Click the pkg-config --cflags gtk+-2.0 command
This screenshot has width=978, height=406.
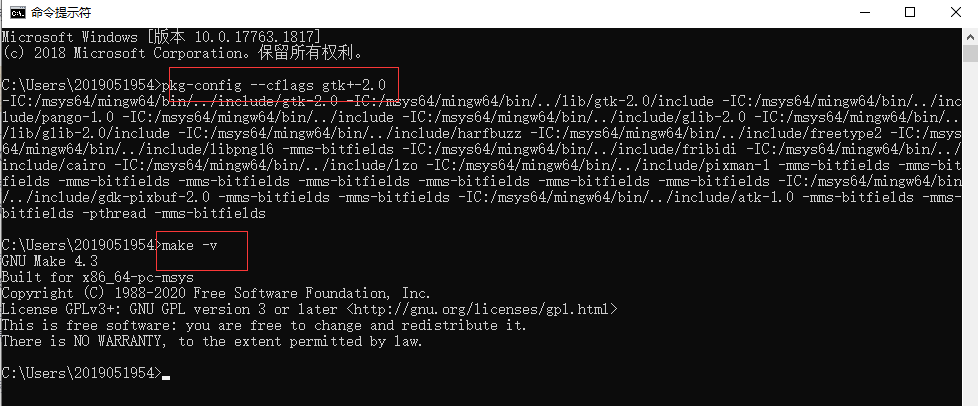point(274,85)
